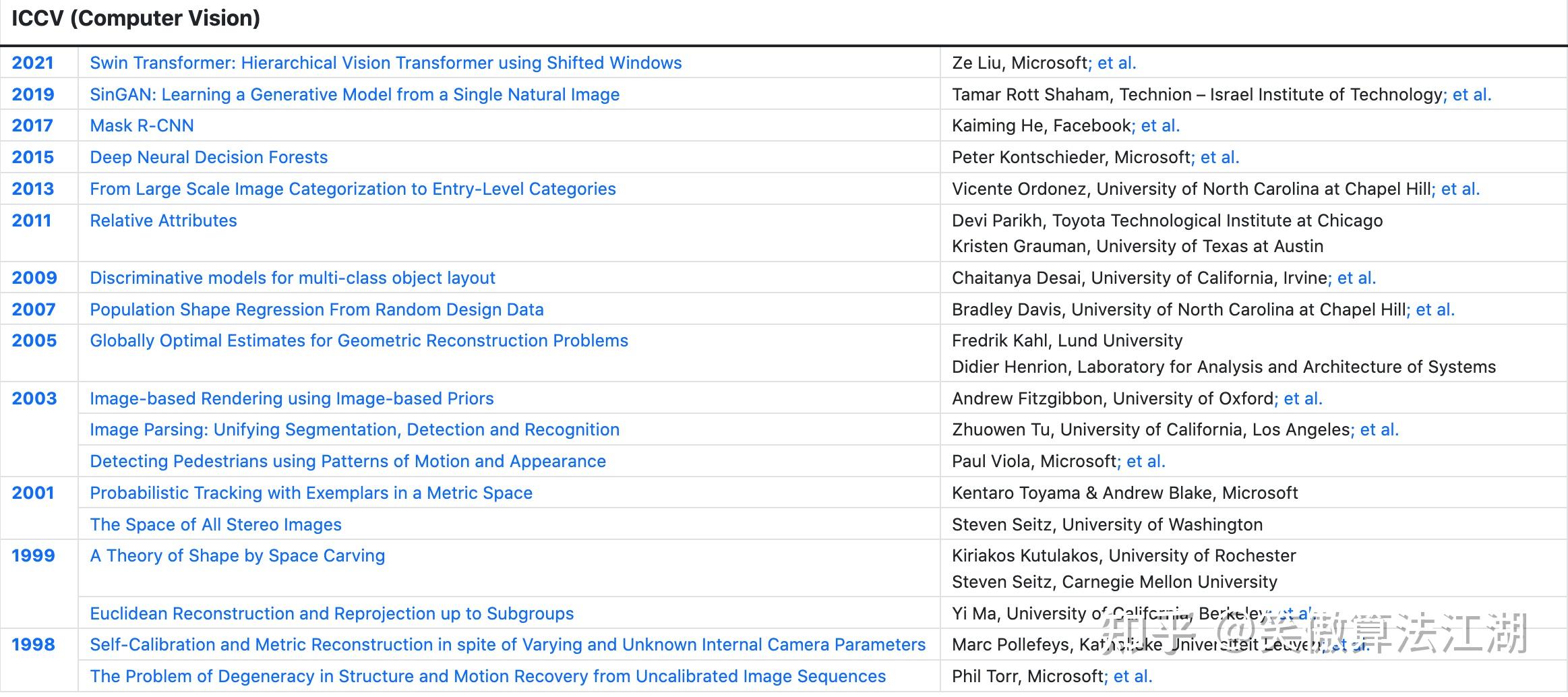Image resolution: width=1568 pixels, height=697 pixels.
Task: Open The Space of All Stereo Images
Action: pyautogui.click(x=216, y=524)
